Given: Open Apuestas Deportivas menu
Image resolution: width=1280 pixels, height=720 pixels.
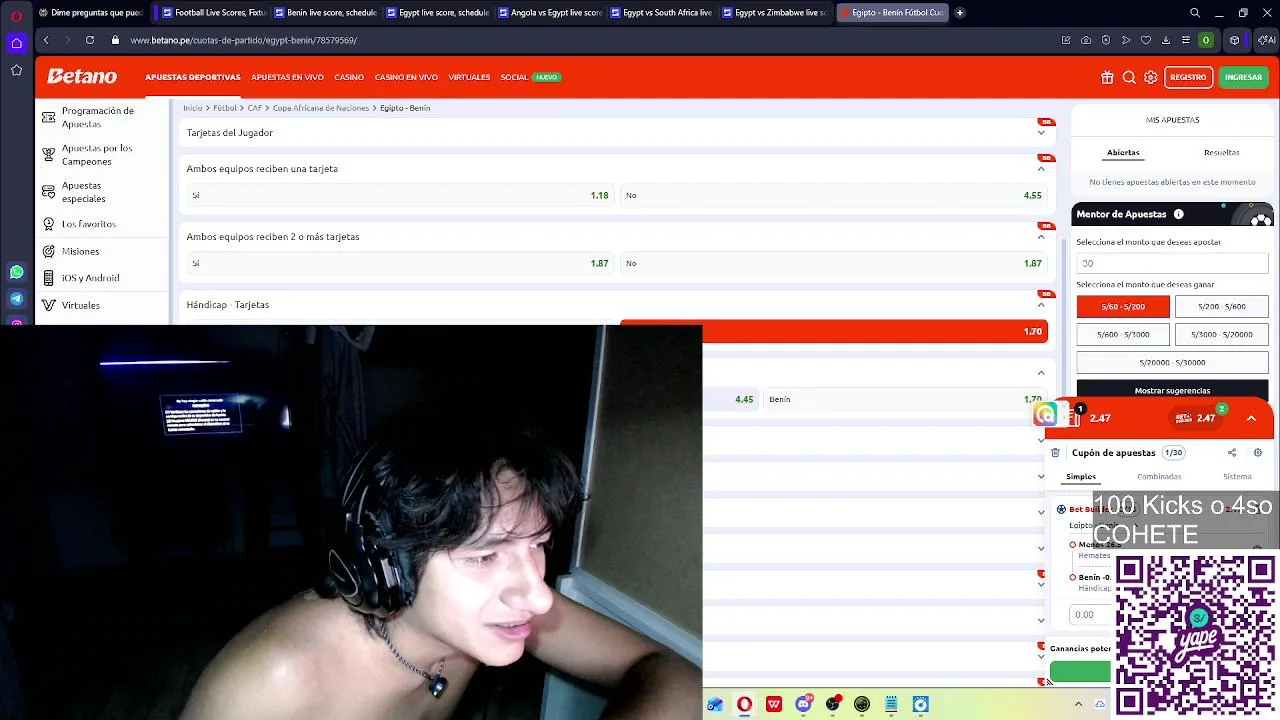Looking at the screenshot, I should [x=193, y=77].
